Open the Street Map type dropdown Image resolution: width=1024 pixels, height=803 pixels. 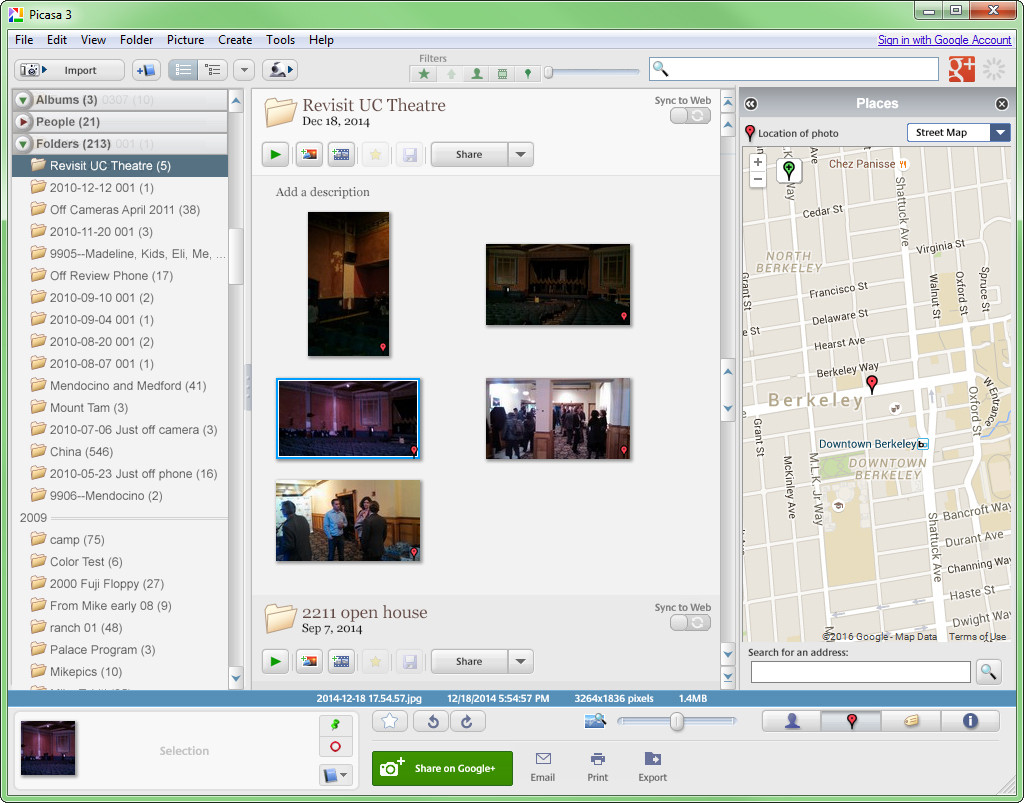(1000, 133)
